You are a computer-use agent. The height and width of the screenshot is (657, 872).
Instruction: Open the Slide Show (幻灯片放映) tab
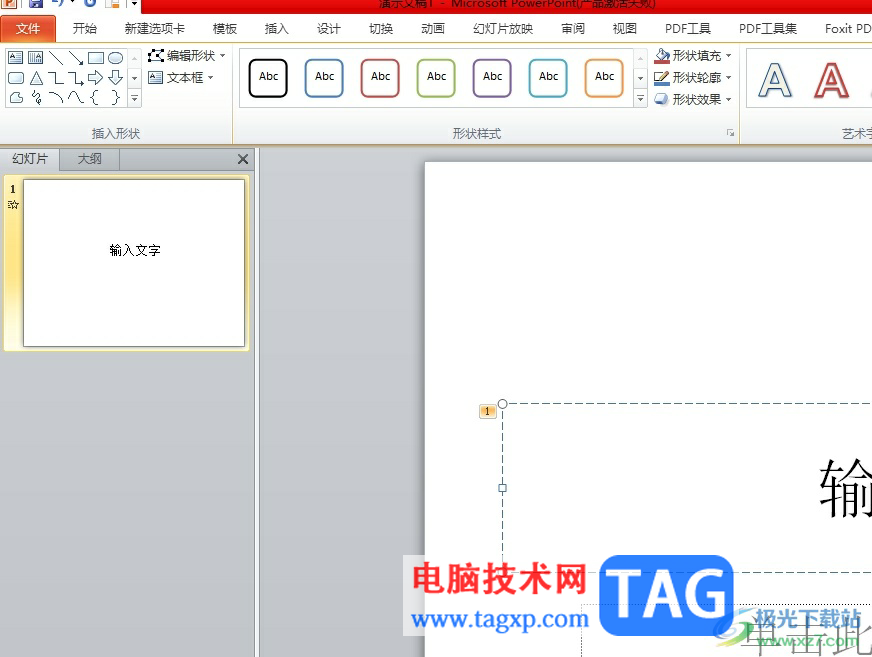503,28
